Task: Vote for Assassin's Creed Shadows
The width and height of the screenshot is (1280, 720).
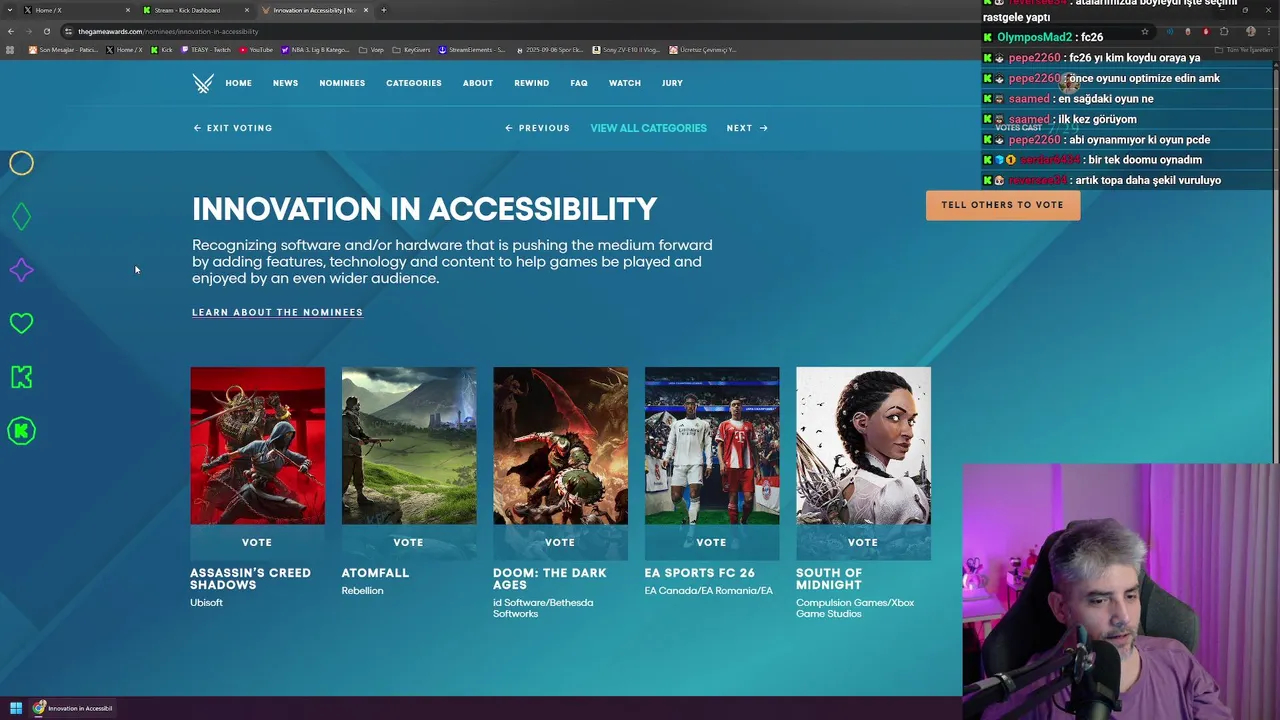Action: (257, 542)
